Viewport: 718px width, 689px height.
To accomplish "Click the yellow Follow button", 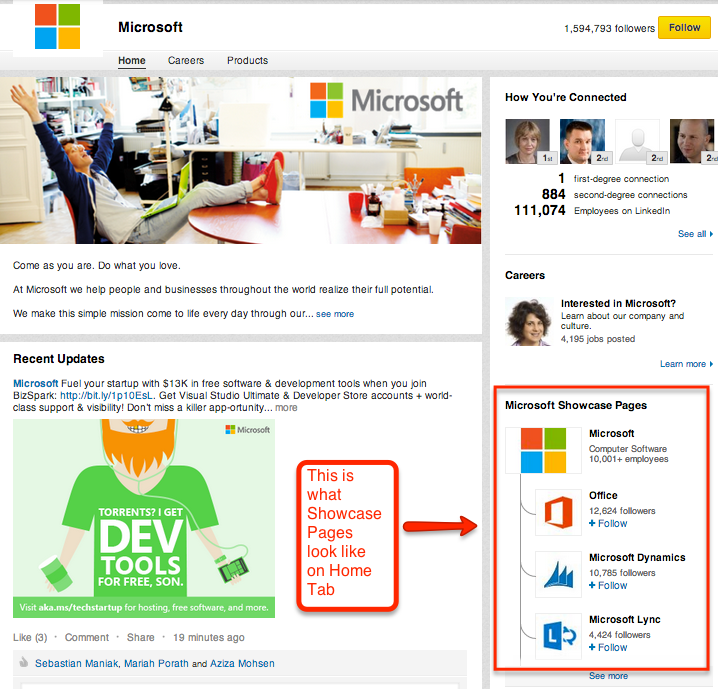I will [684, 27].
